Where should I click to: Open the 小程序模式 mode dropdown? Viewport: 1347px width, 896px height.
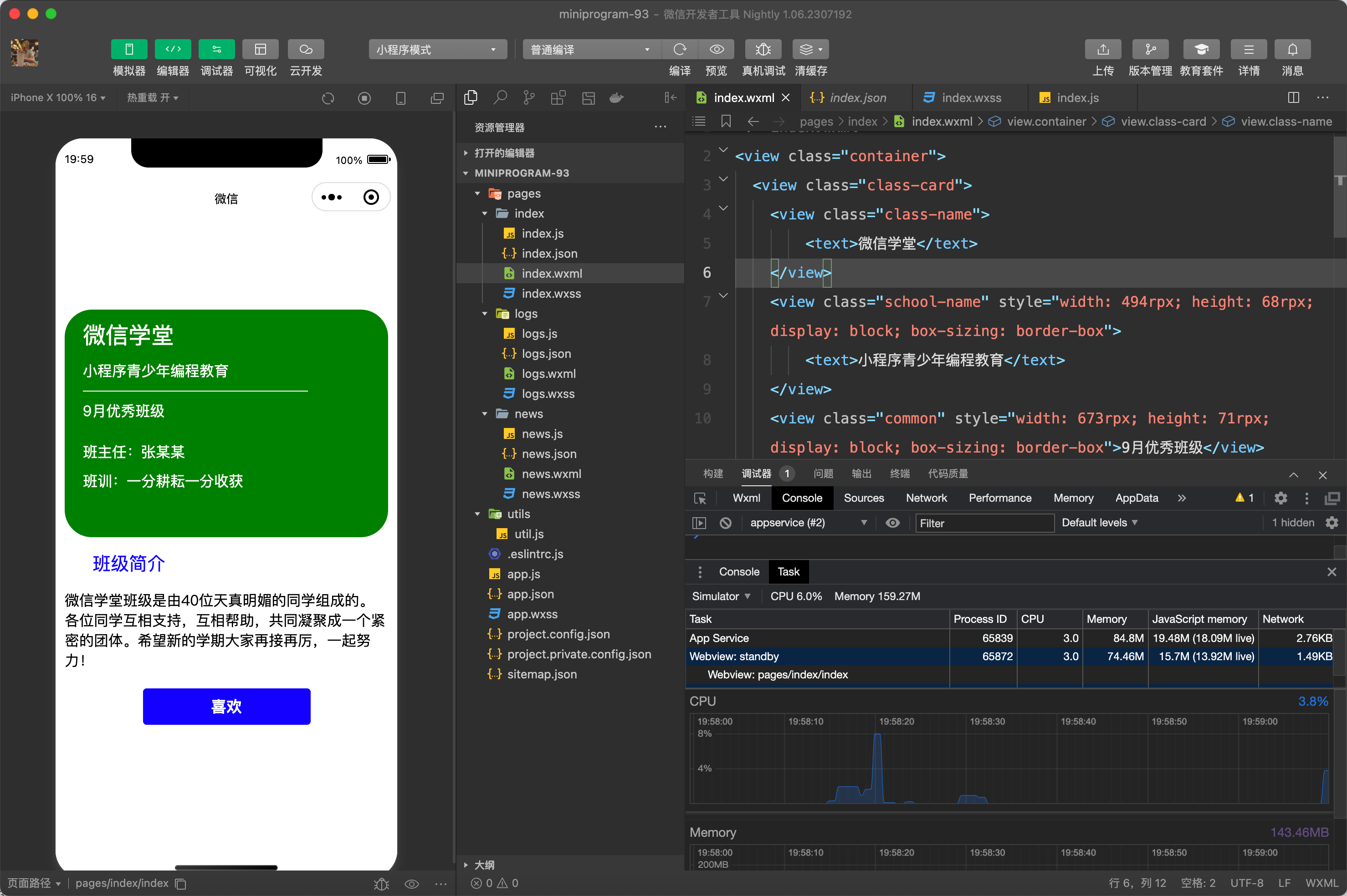pyautogui.click(x=437, y=50)
